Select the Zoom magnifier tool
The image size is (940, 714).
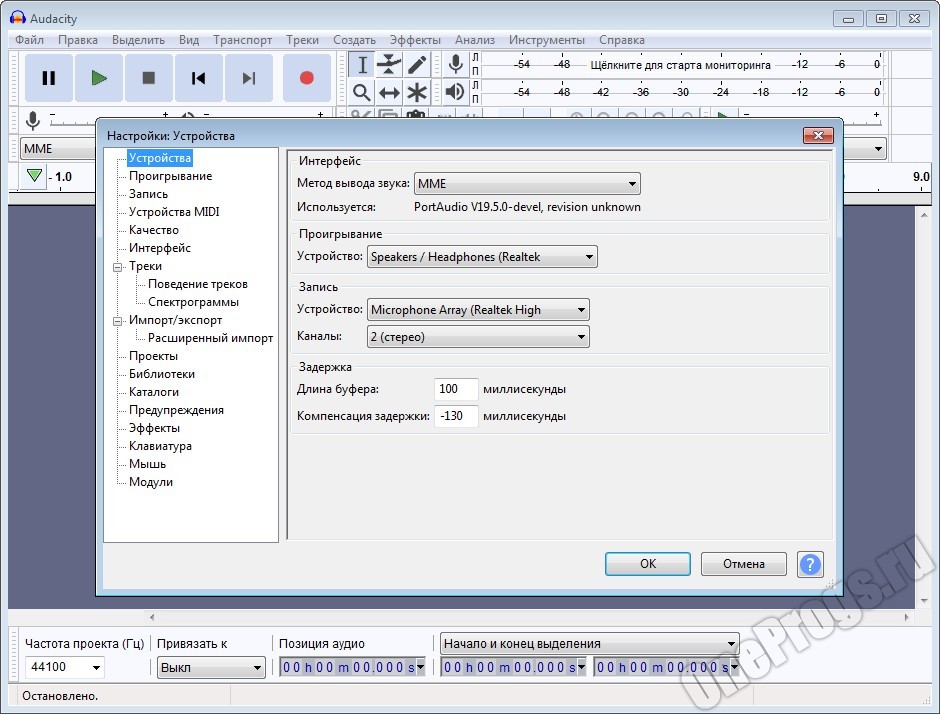[x=362, y=92]
